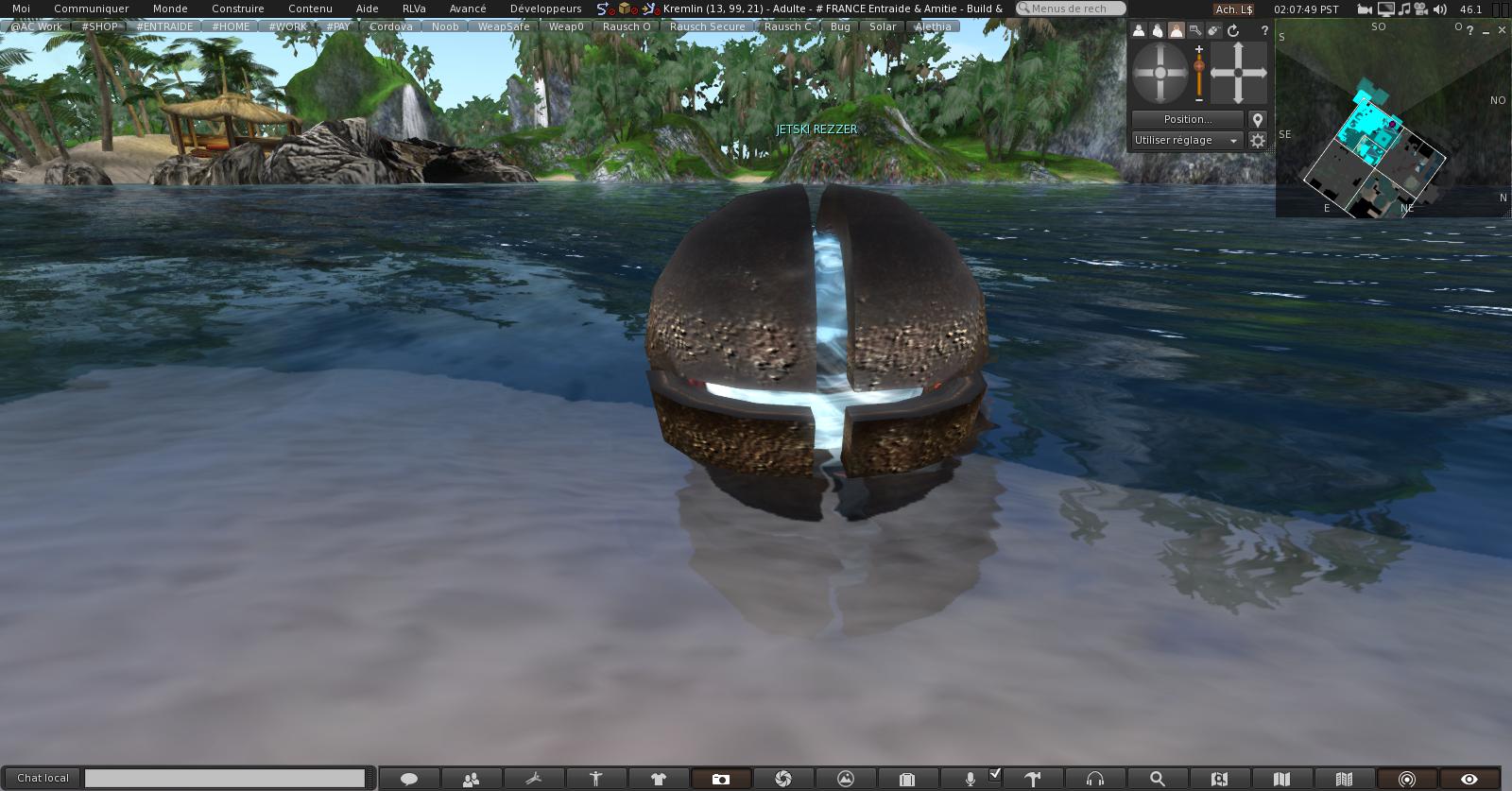Open the people/friends panel icon
This screenshot has height=791, width=1512.
click(471, 779)
